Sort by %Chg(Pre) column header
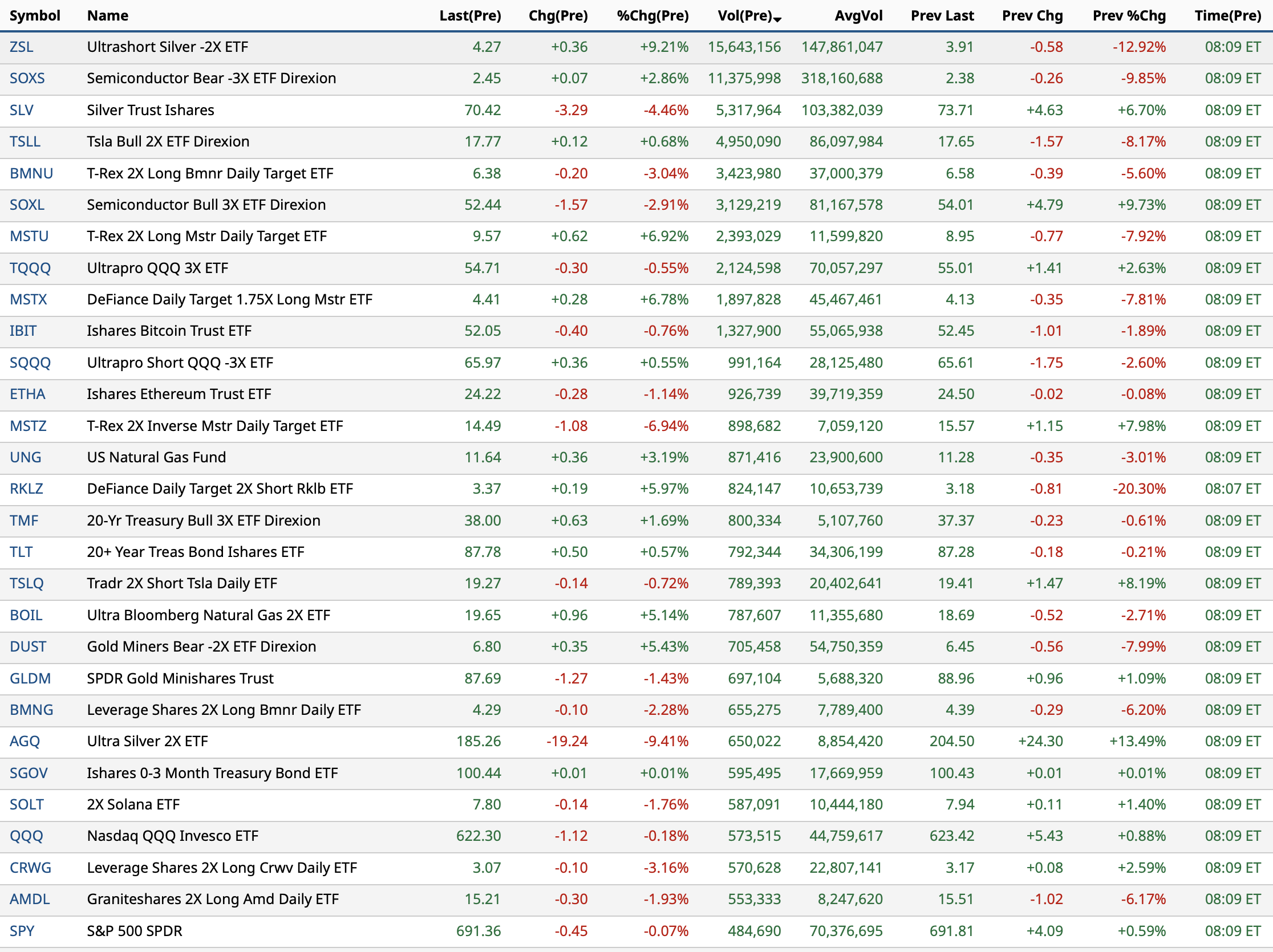 pyautogui.click(x=652, y=15)
